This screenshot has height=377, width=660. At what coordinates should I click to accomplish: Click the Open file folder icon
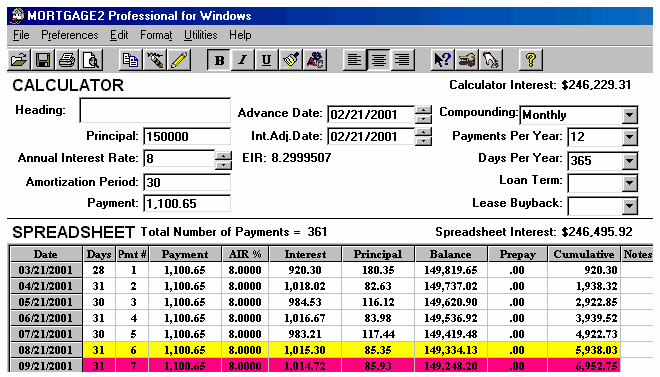19,60
